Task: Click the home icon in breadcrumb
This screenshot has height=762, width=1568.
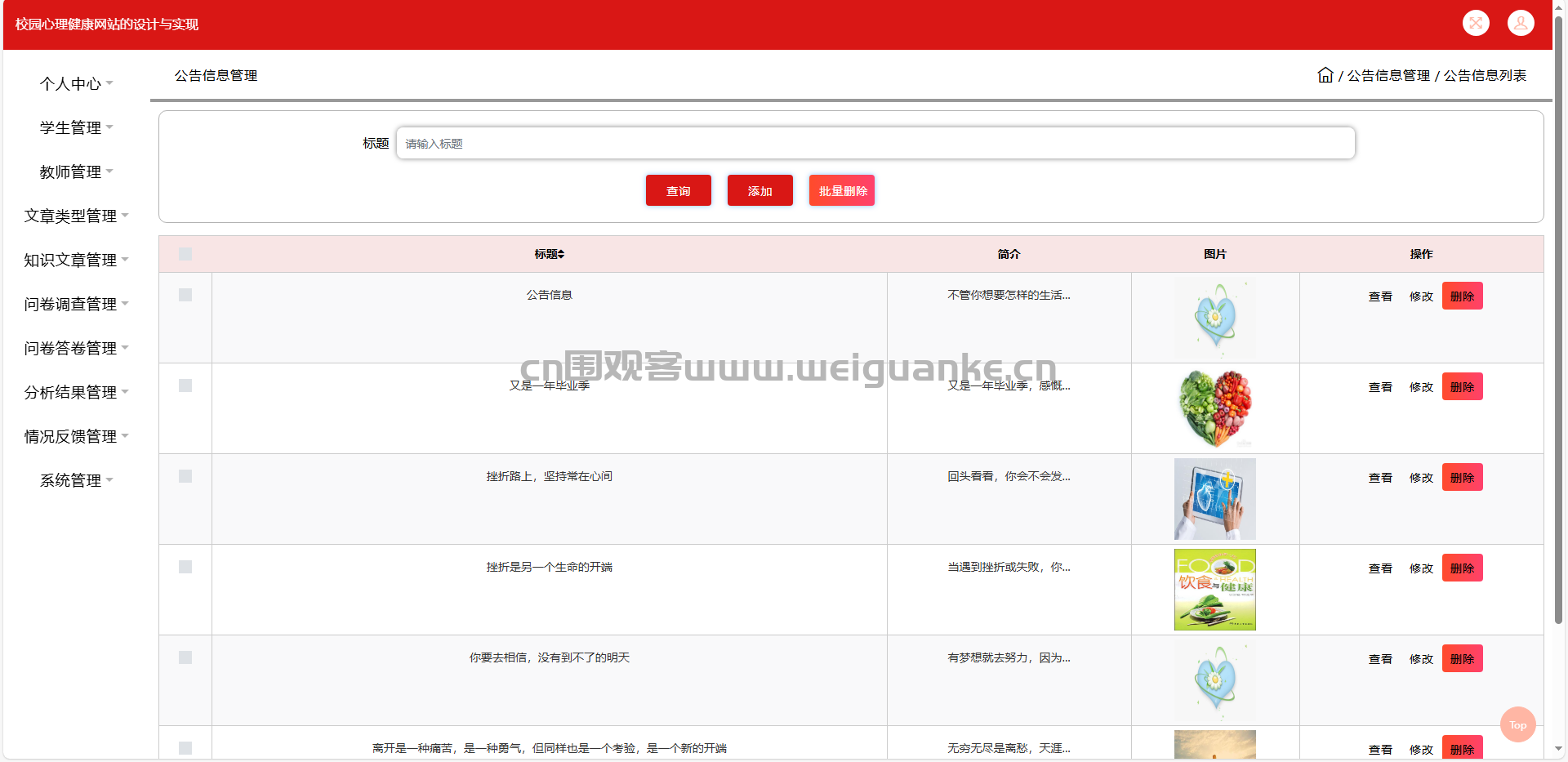Action: point(1325,75)
